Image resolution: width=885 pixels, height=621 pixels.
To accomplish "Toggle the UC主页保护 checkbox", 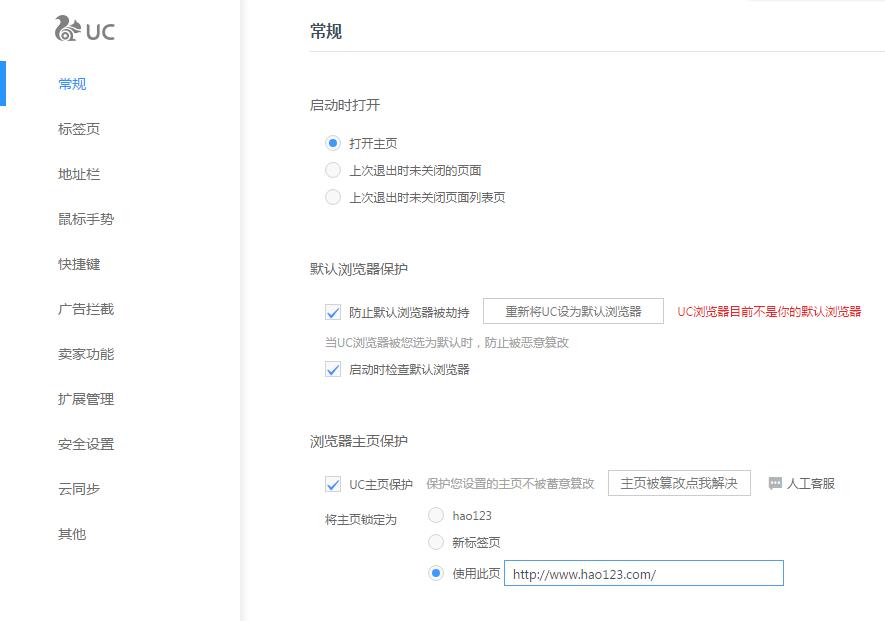I will coord(333,483).
